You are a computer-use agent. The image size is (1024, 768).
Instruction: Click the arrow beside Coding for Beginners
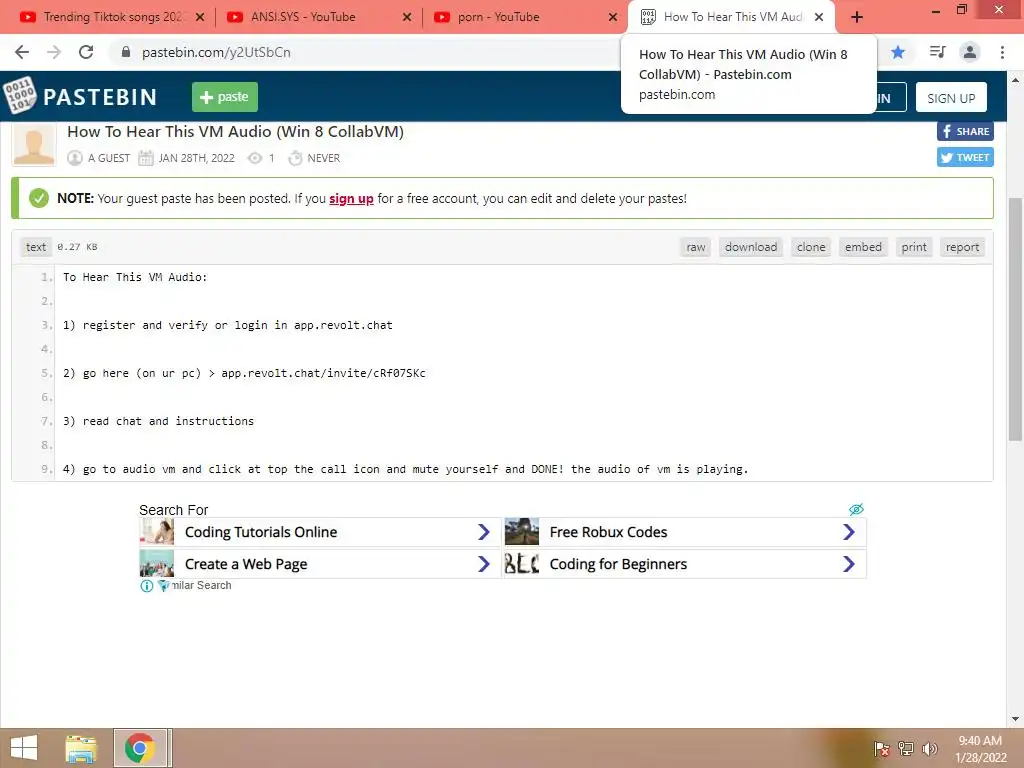point(849,564)
